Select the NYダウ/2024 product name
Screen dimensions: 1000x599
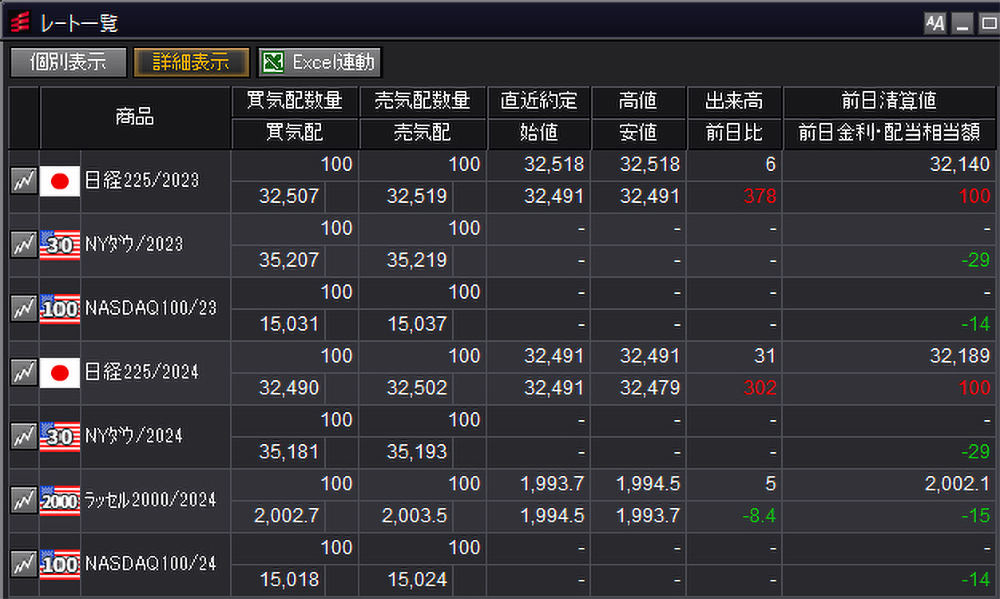coord(134,436)
